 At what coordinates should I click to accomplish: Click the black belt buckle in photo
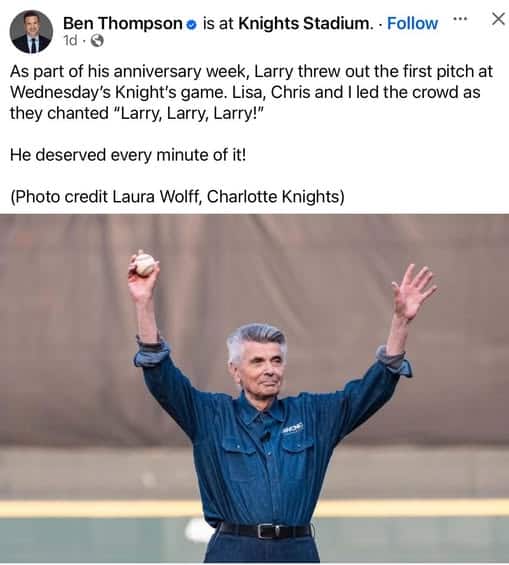coord(268,531)
